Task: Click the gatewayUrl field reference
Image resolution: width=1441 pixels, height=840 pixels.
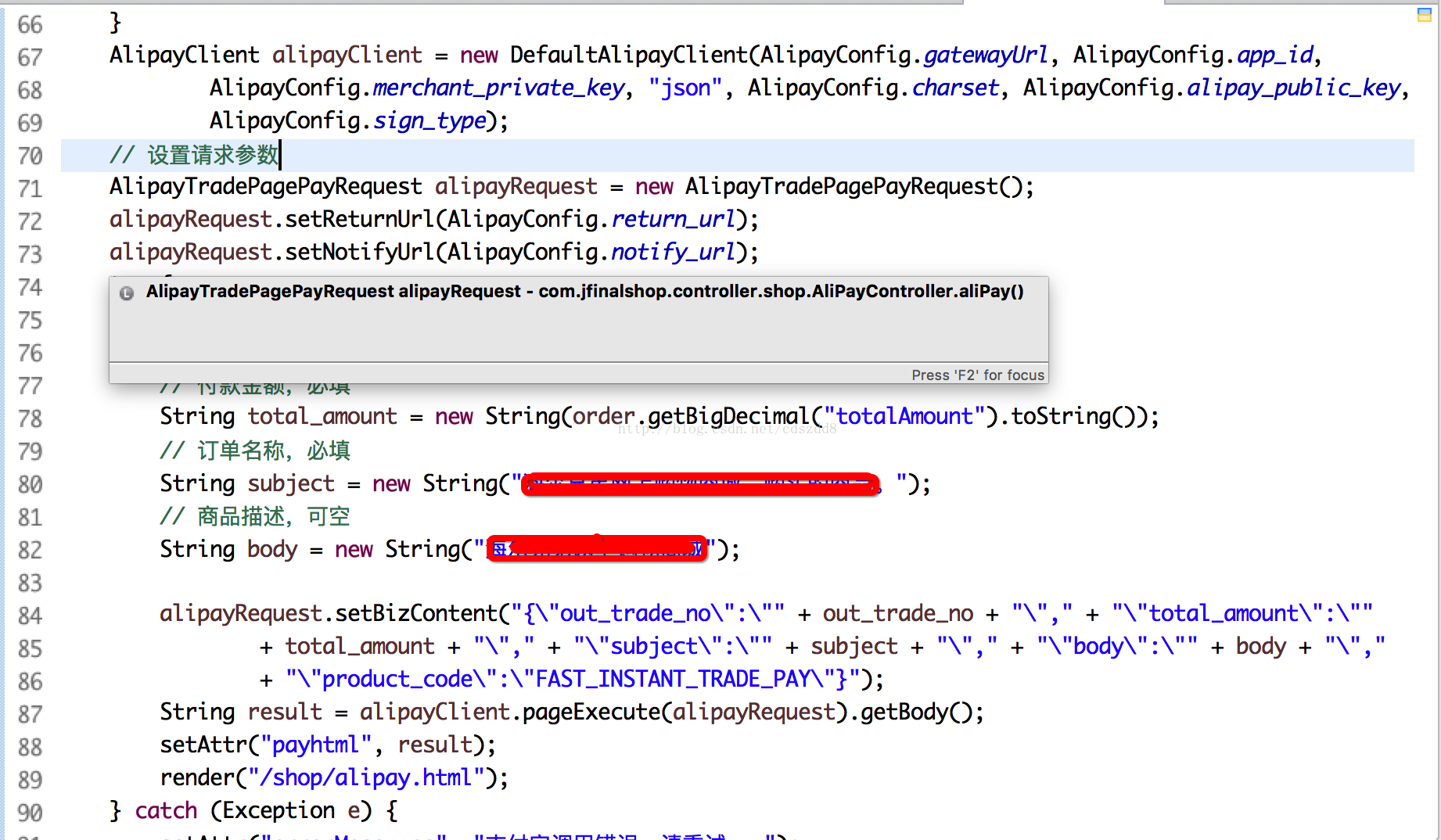Action: point(986,55)
